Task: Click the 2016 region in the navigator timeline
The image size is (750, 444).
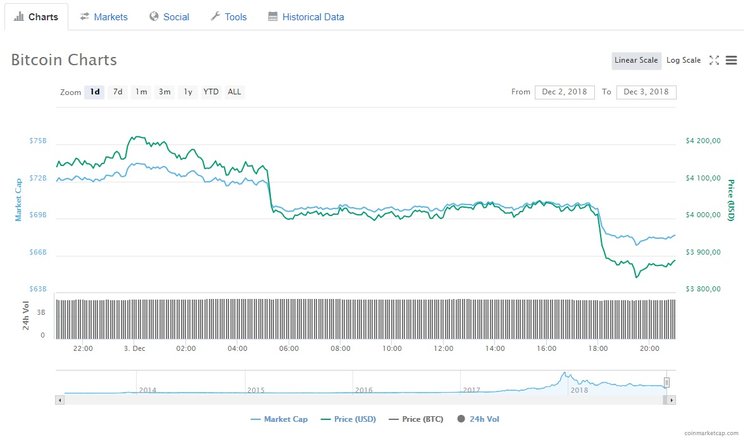Action: pos(364,390)
